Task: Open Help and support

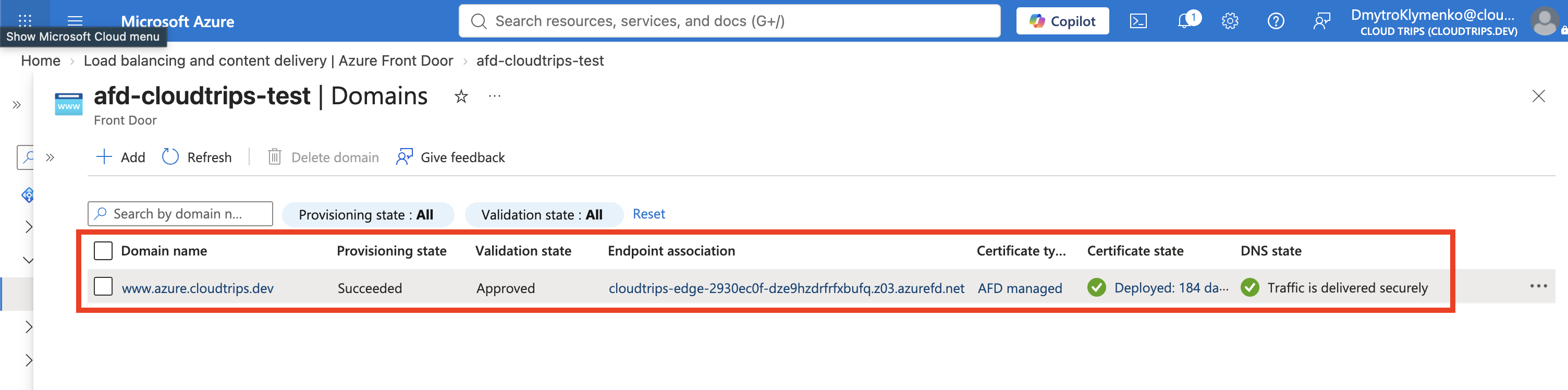Action: [x=1276, y=21]
